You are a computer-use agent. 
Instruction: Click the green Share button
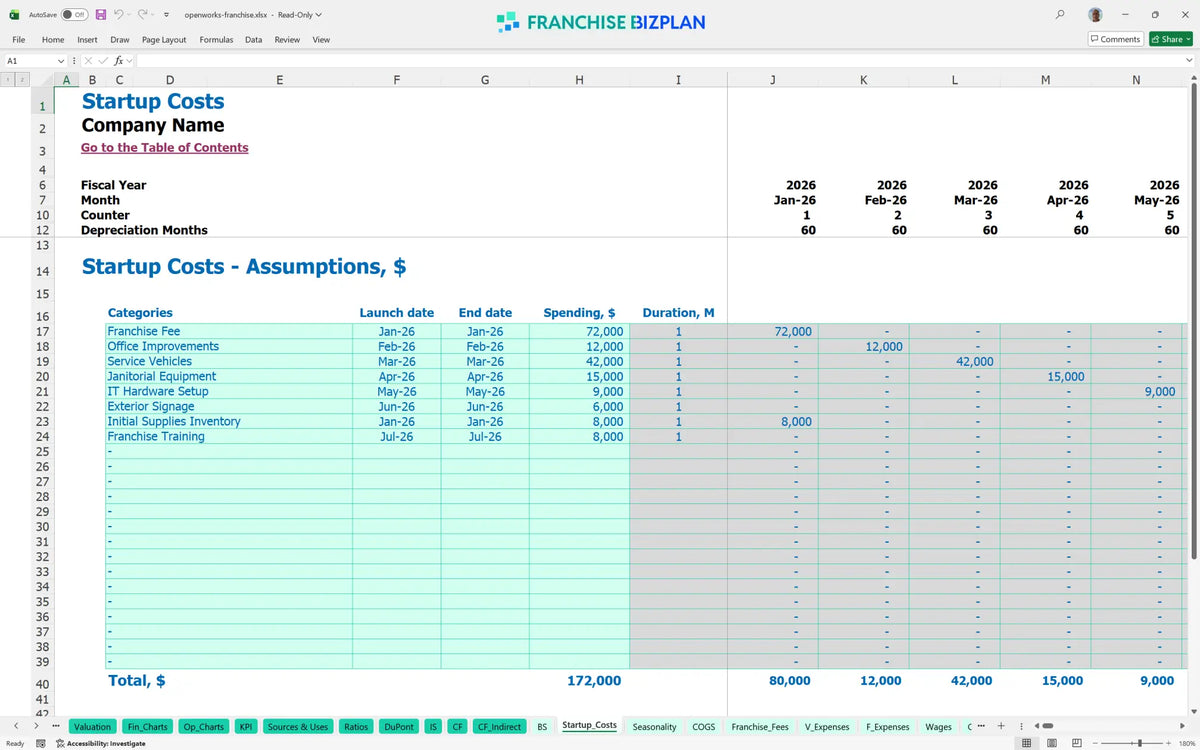pyautogui.click(x=1170, y=39)
